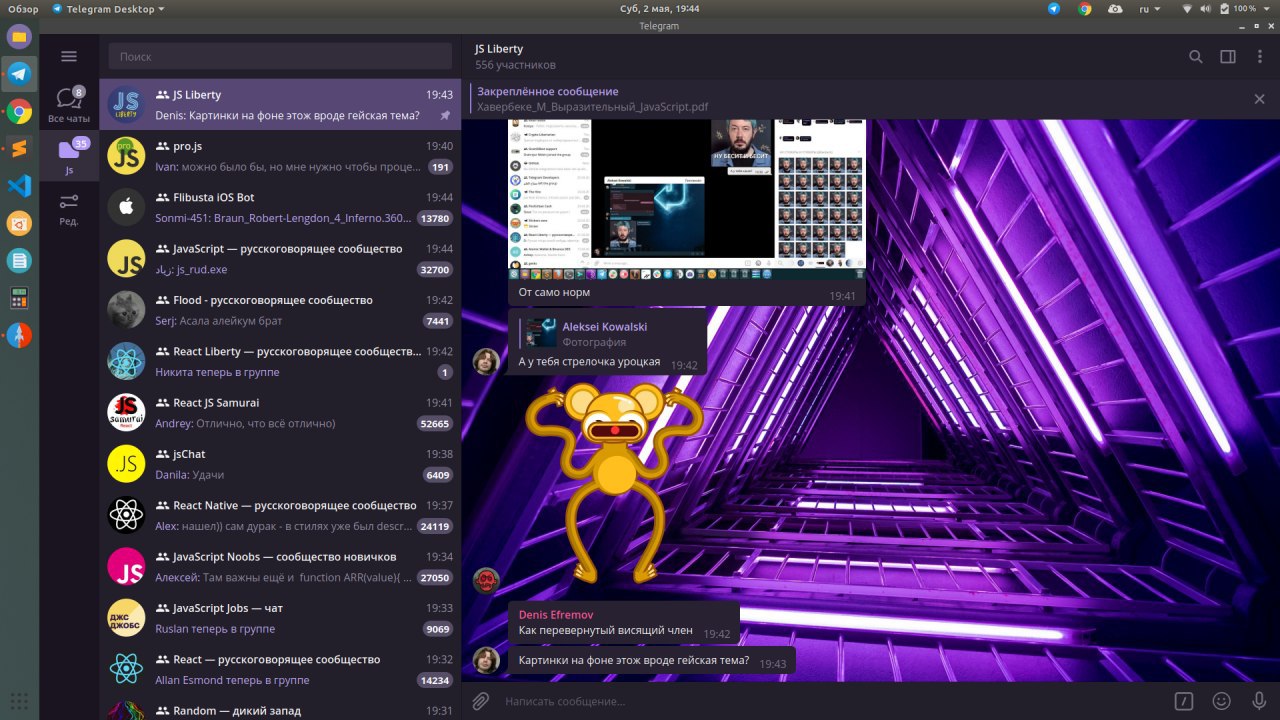1280x720 pixels.
Task: Expand the system status menu in top bar
Action: [1264, 9]
